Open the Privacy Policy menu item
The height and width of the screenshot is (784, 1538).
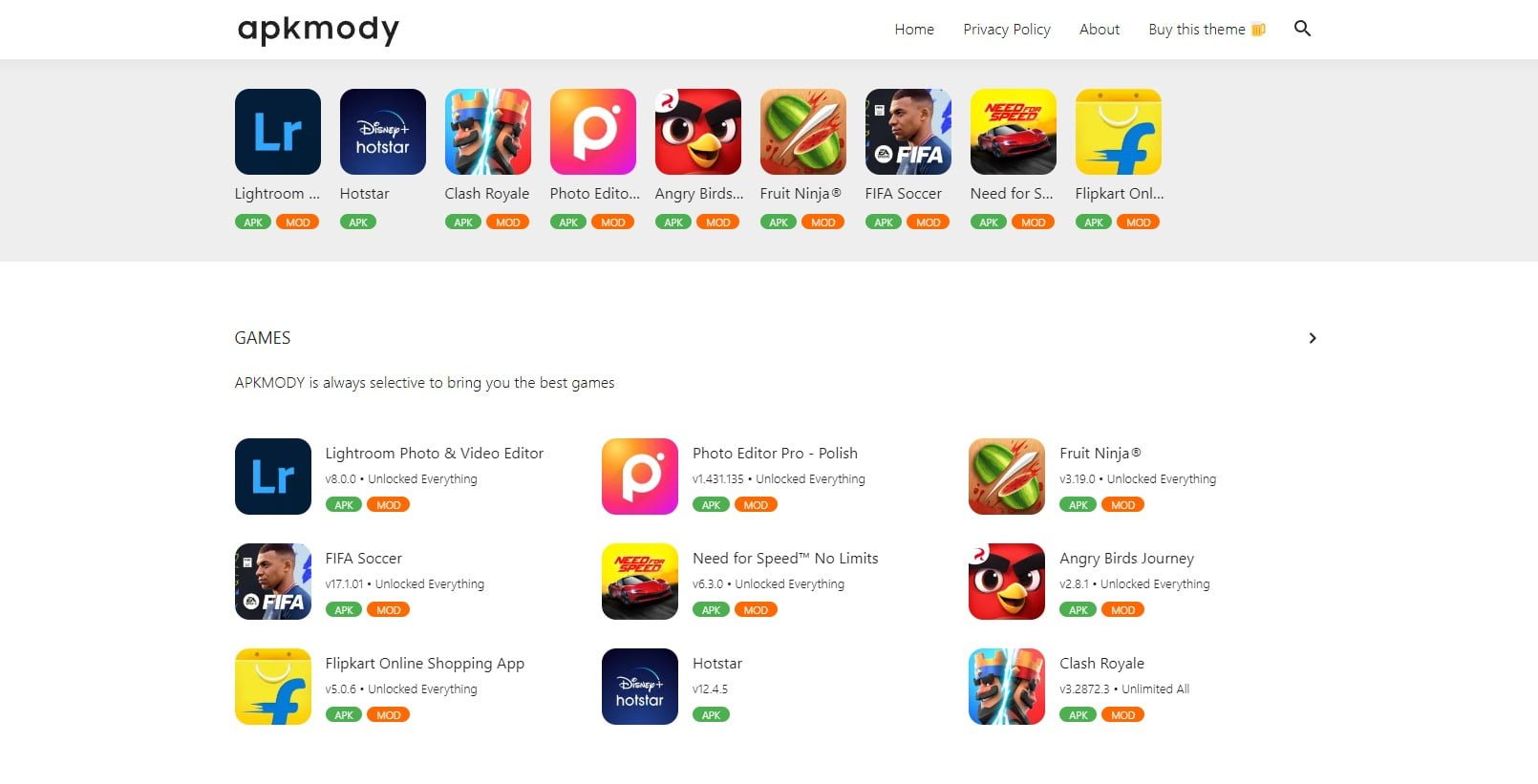pos(1007,30)
